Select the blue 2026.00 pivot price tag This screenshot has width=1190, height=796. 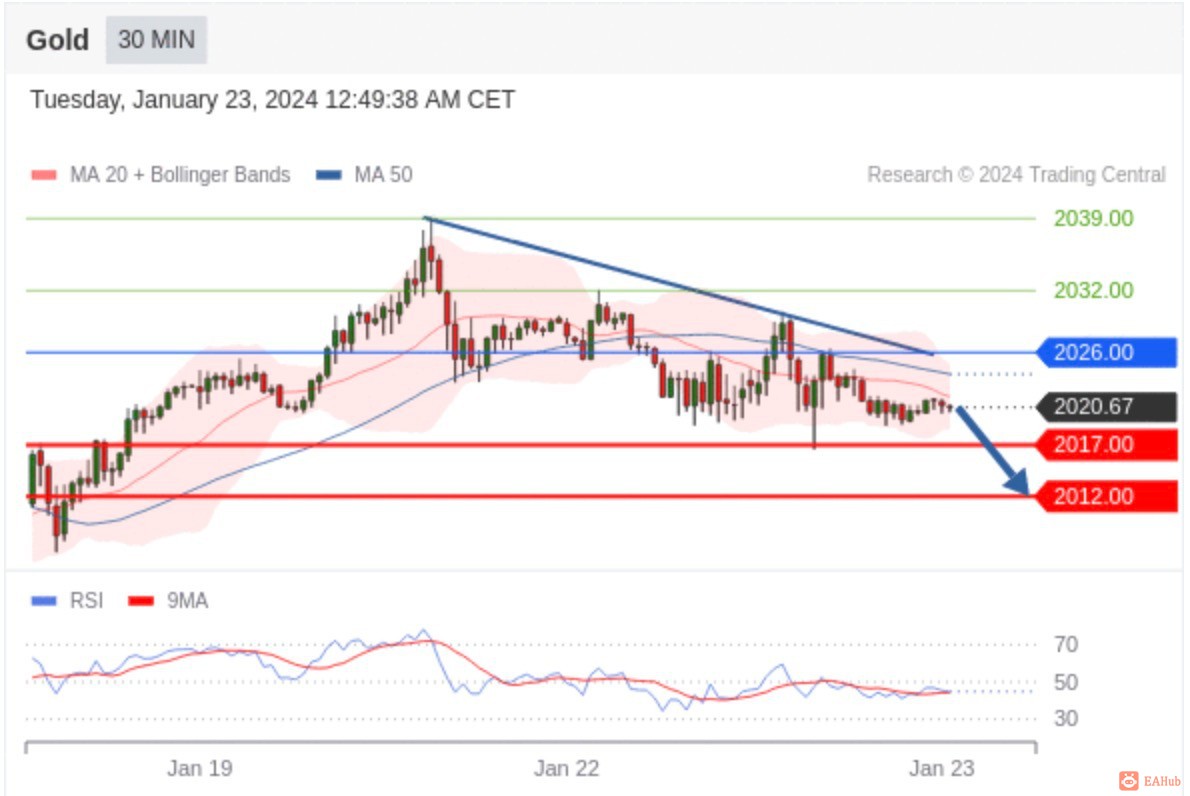[x=1107, y=352]
